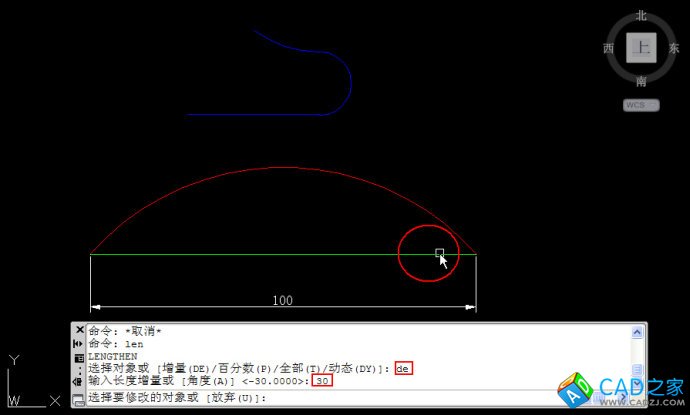Viewport: 690px width, 415px height.
Task: Select 东 (east) on the ViewCube compass
Action: click(x=673, y=48)
